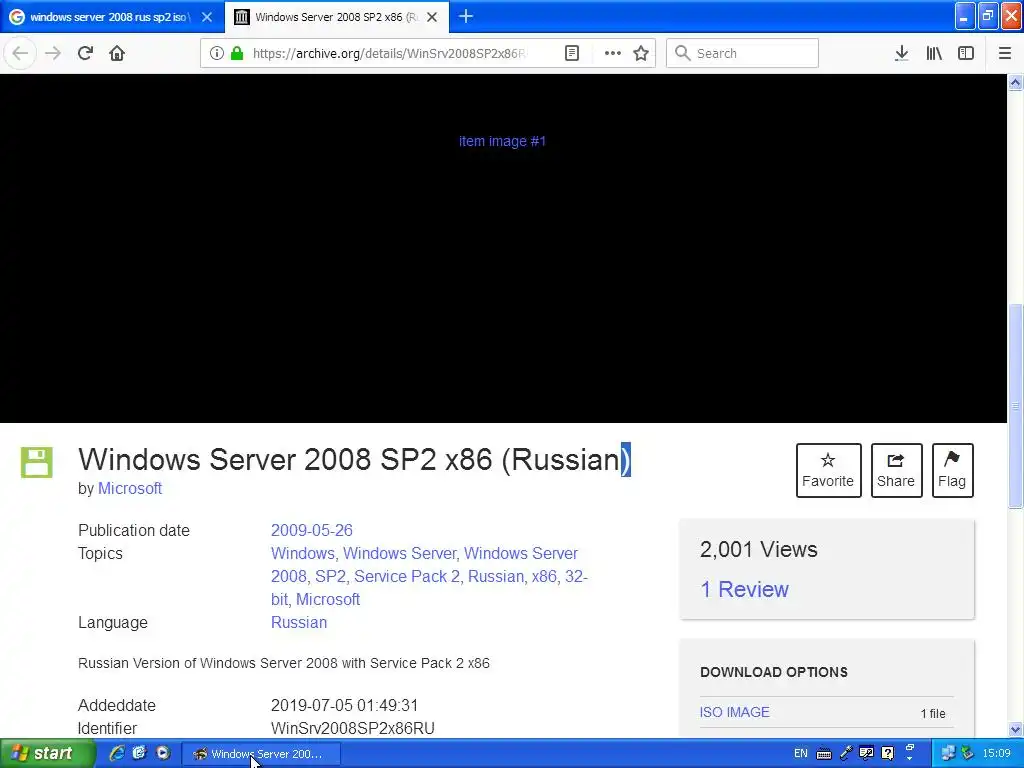Click the scrollbar up arrow
1024x768 pixels.
(x=1016, y=82)
